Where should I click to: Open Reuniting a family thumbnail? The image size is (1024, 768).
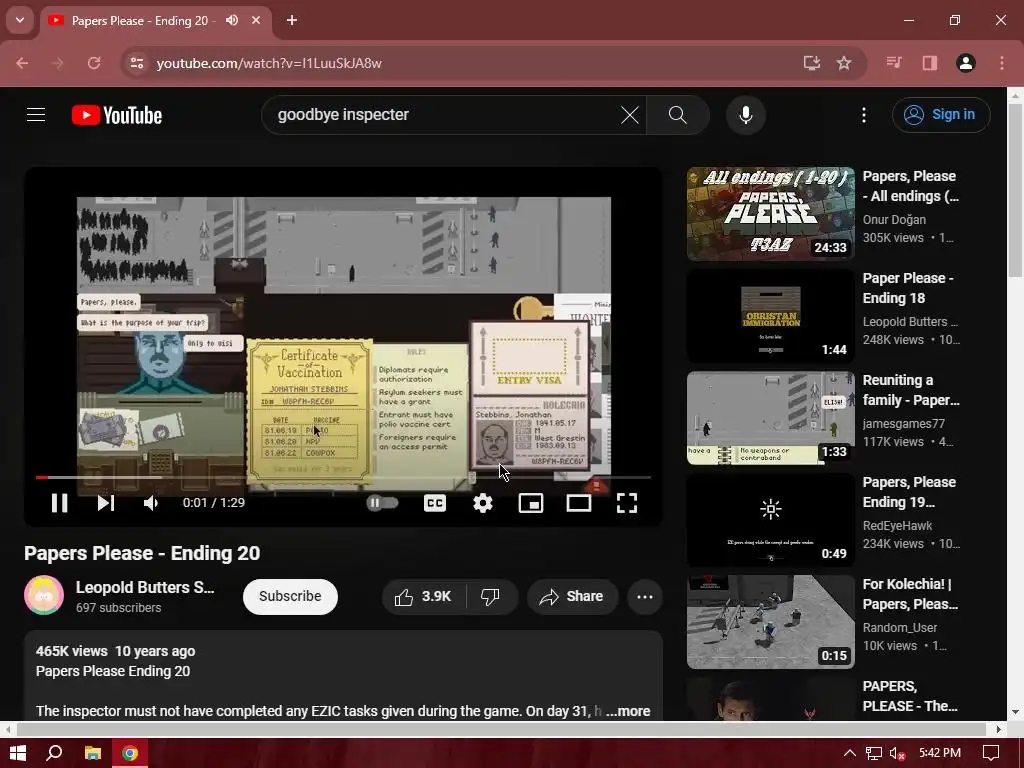point(771,418)
